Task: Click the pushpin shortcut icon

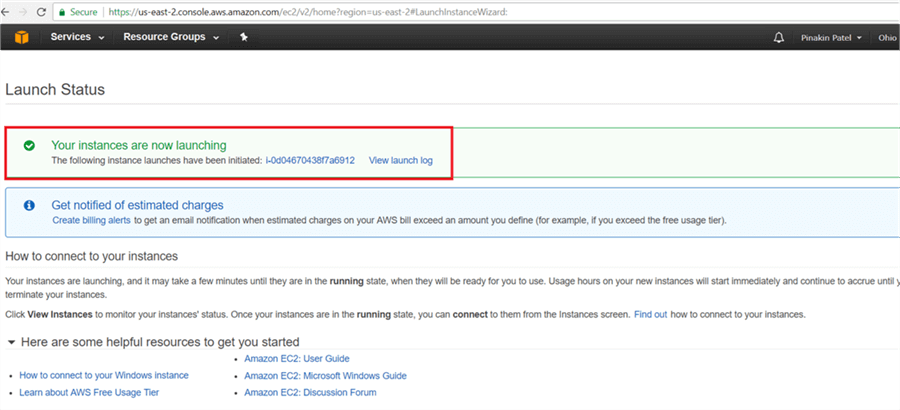Action: point(244,37)
